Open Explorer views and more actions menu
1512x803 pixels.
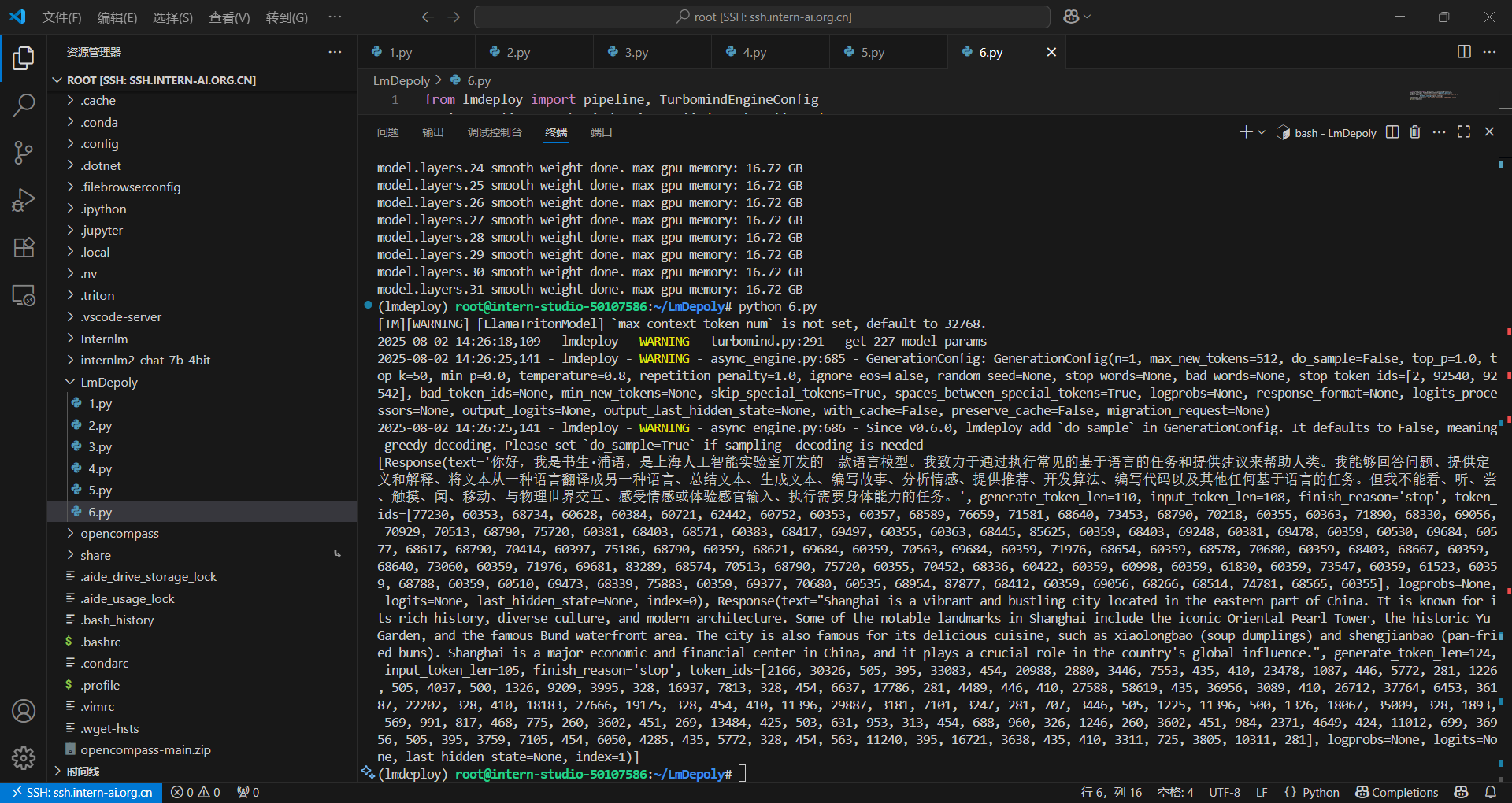point(335,52)
